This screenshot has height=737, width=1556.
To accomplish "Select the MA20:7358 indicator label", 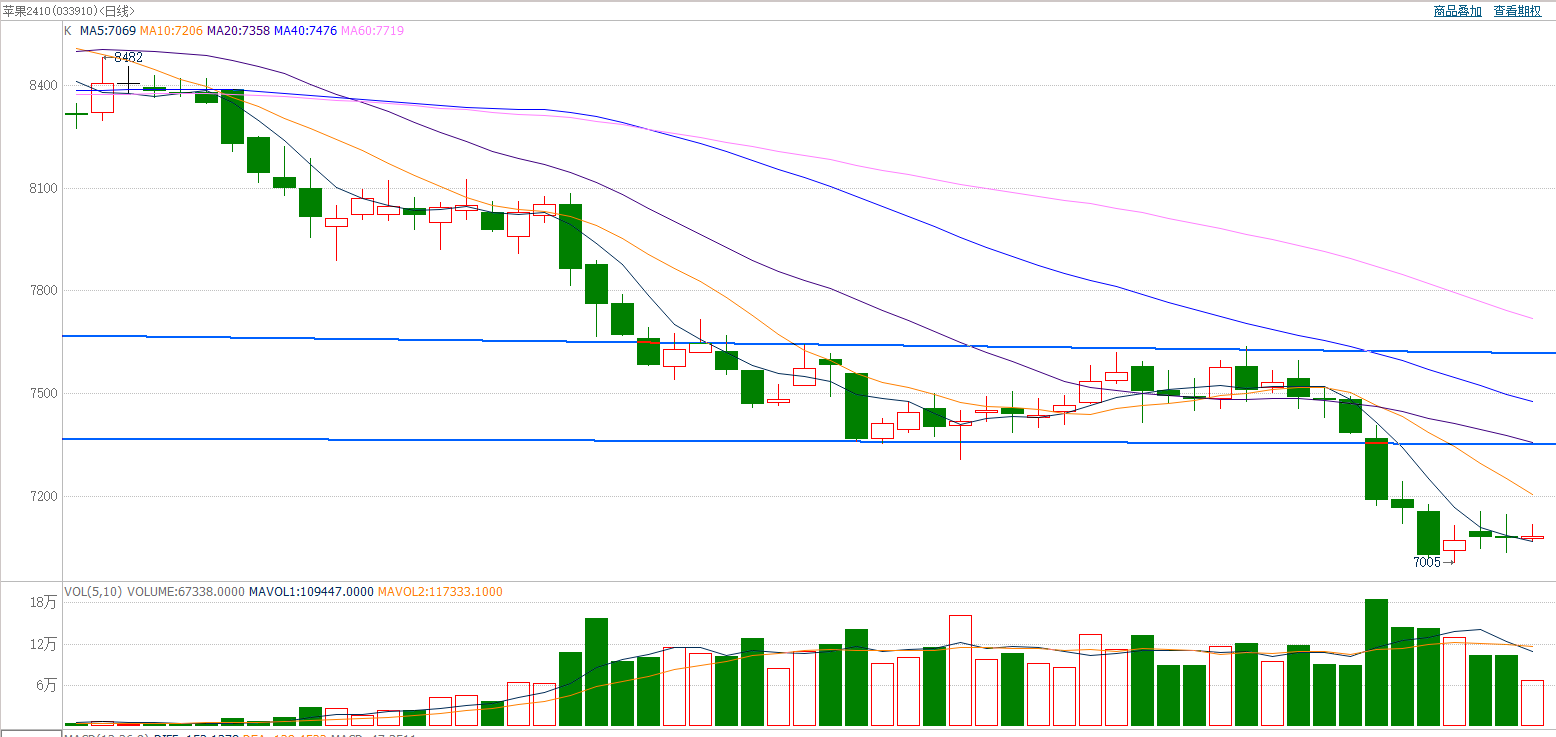I will [x=238, y=31].
